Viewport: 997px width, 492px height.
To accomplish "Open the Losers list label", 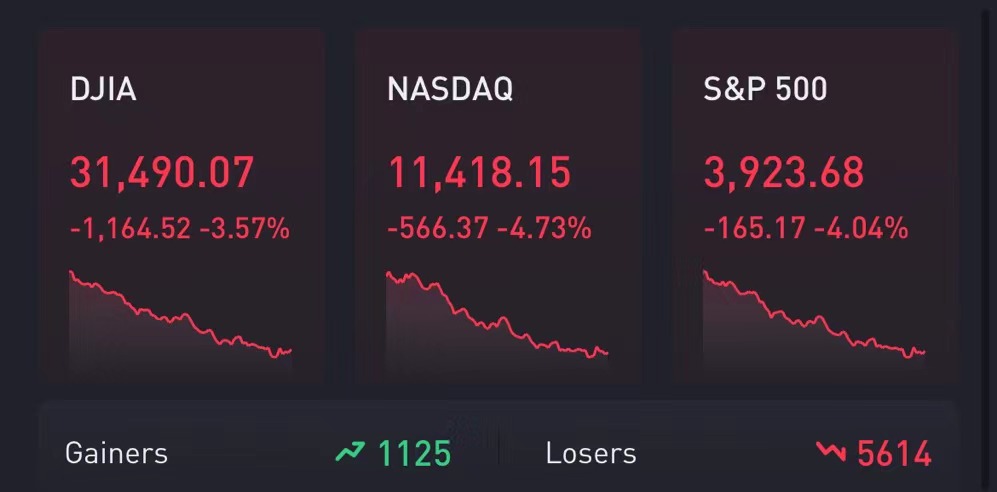I will (591, 453).
